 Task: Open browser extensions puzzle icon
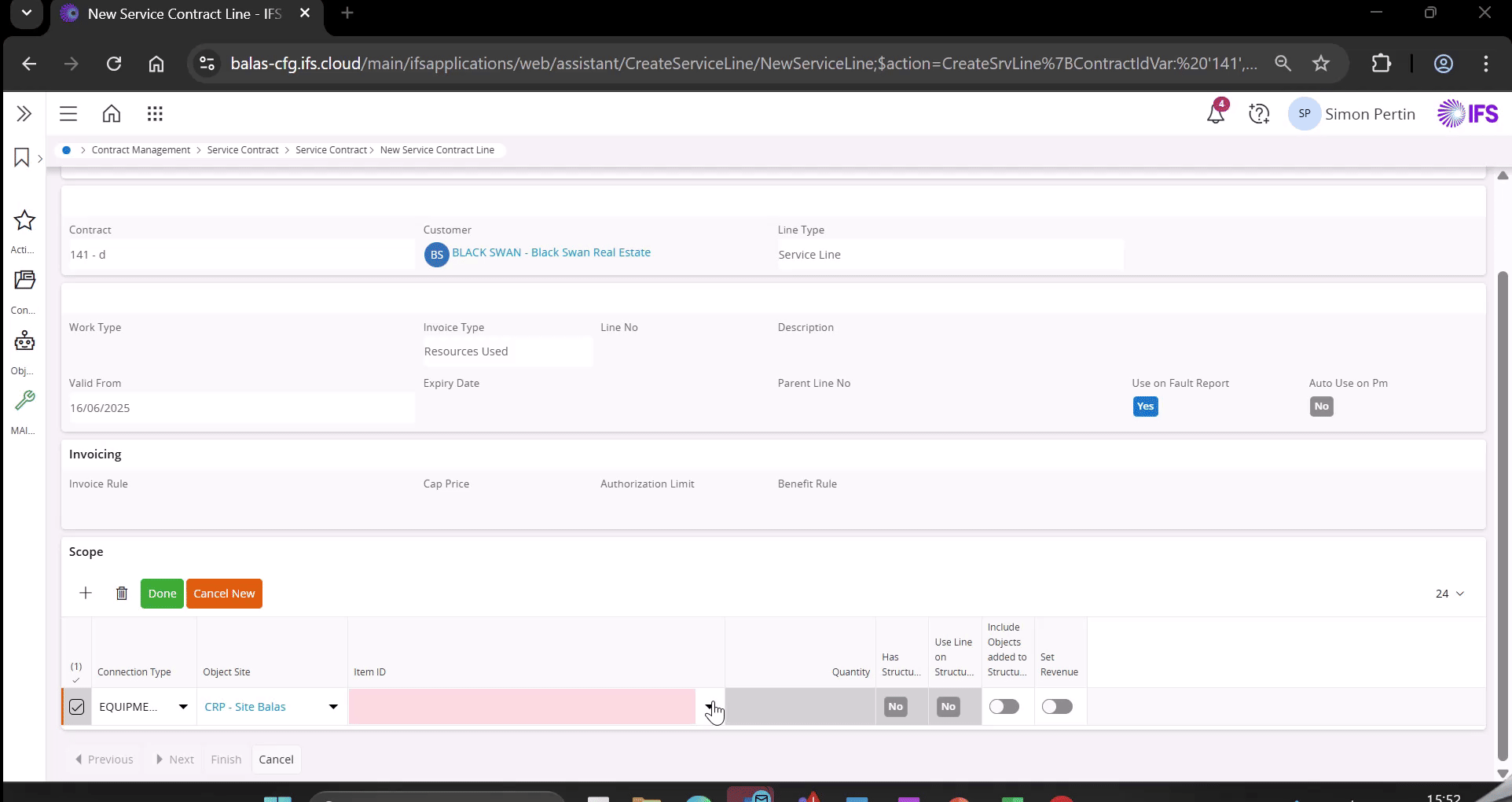click(1381, 64)
